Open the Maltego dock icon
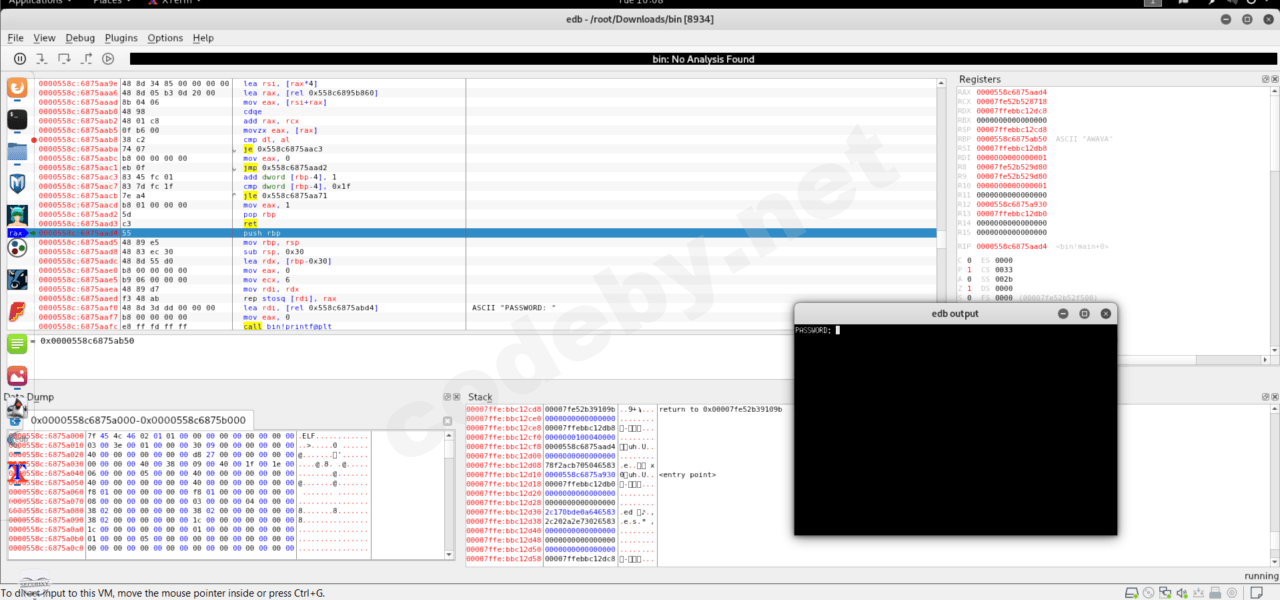Screen dimensions: 1280x600 (17, 280)
